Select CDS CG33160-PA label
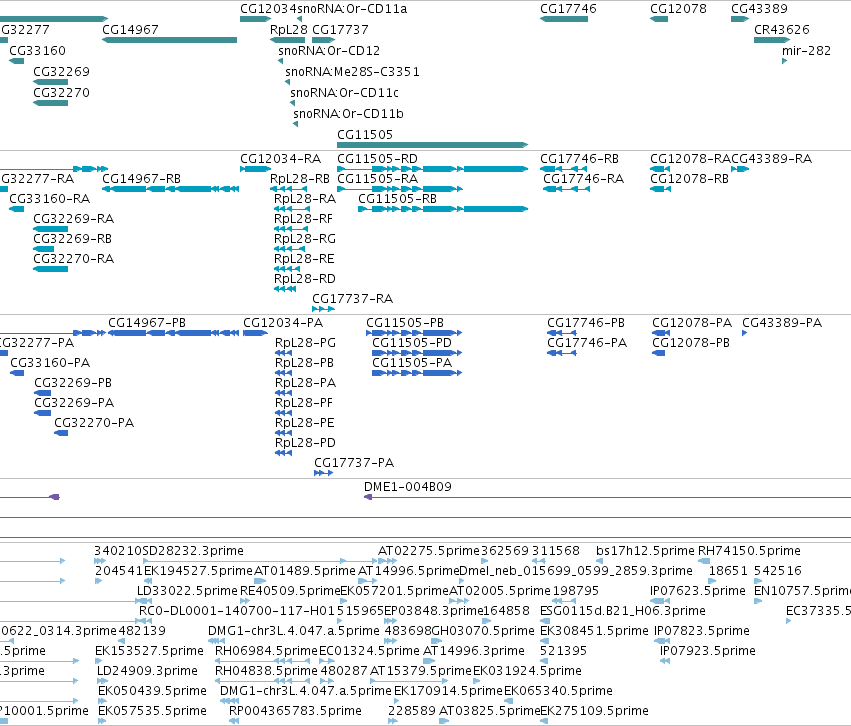851x726 pixels. click(50, 364)
